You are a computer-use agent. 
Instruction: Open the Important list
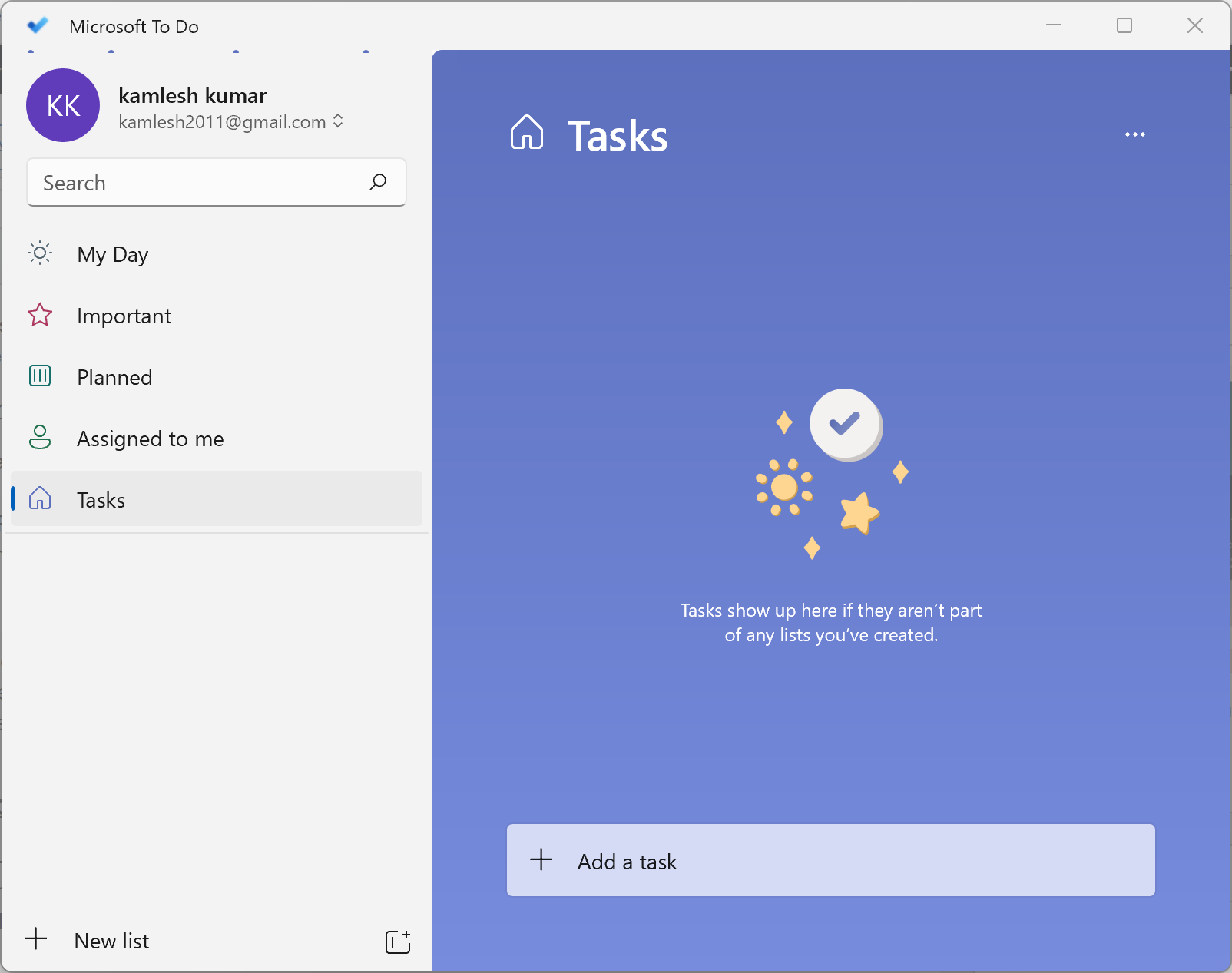pyautogui.click(x=217, y=316)
